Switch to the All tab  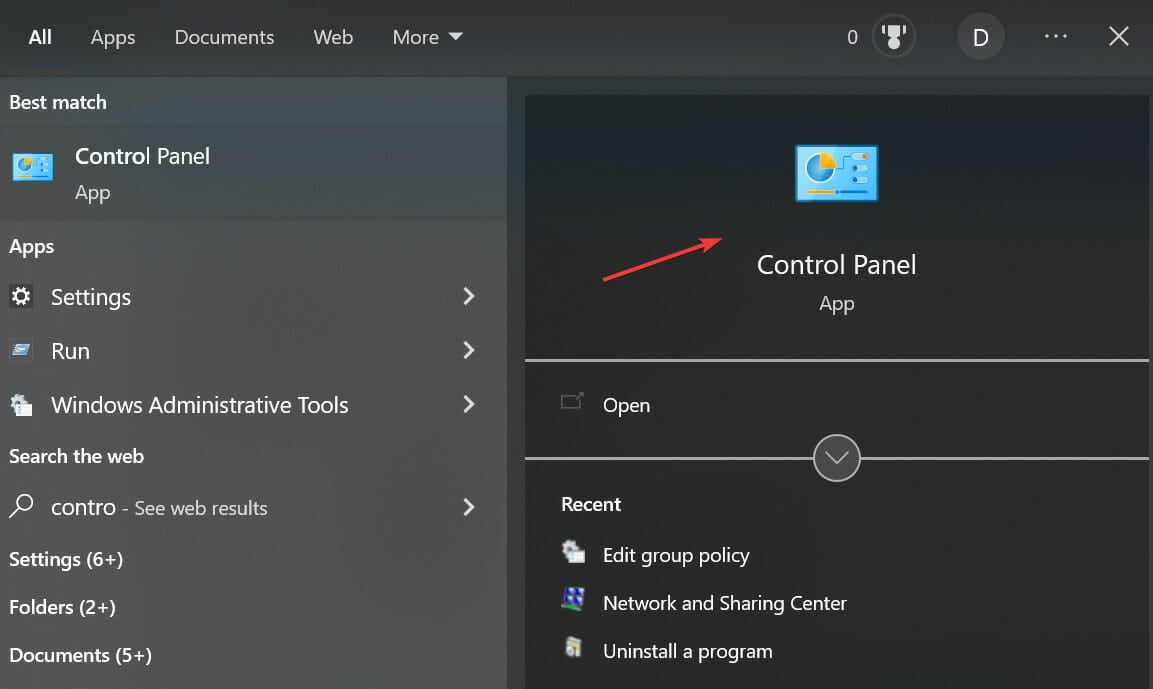(x=40, y=37)
